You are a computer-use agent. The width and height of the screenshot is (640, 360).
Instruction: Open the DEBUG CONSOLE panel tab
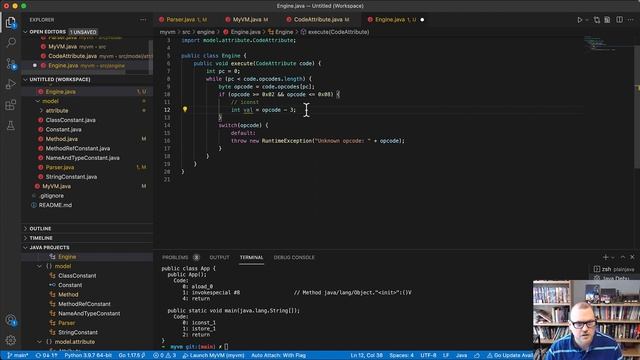(x=294, y=258)
